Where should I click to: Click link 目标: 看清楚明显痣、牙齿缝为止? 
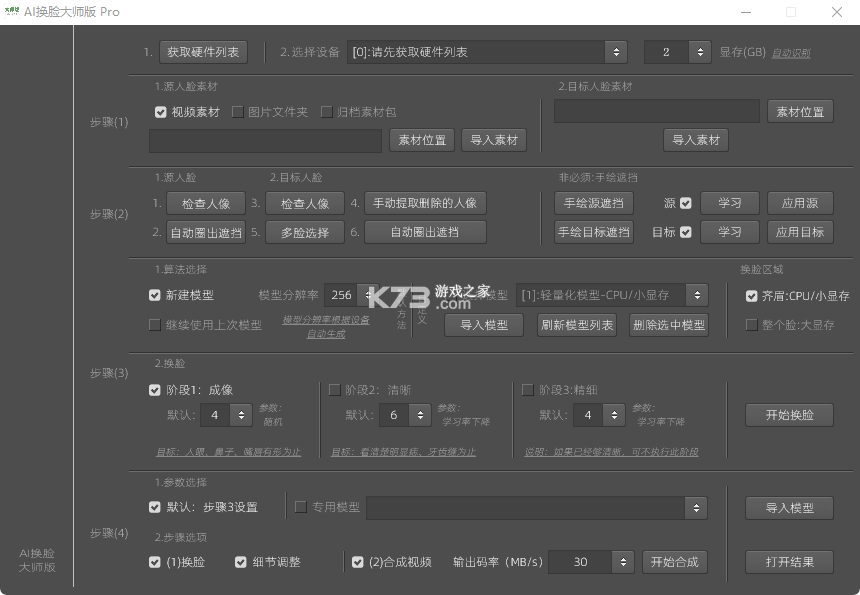pos(403,452)
